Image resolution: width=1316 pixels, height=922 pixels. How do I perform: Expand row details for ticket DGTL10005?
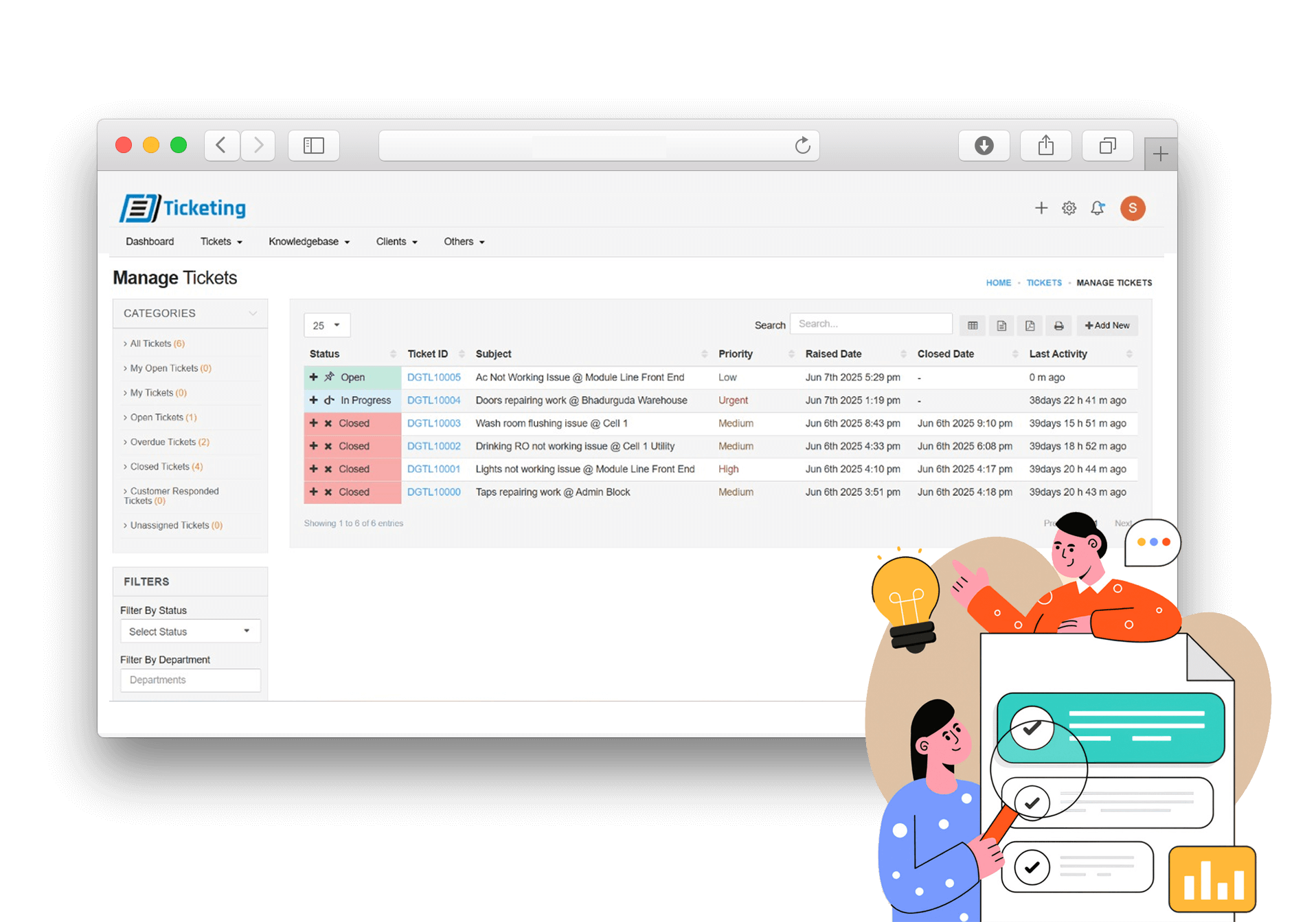click(x=314, y=377)
